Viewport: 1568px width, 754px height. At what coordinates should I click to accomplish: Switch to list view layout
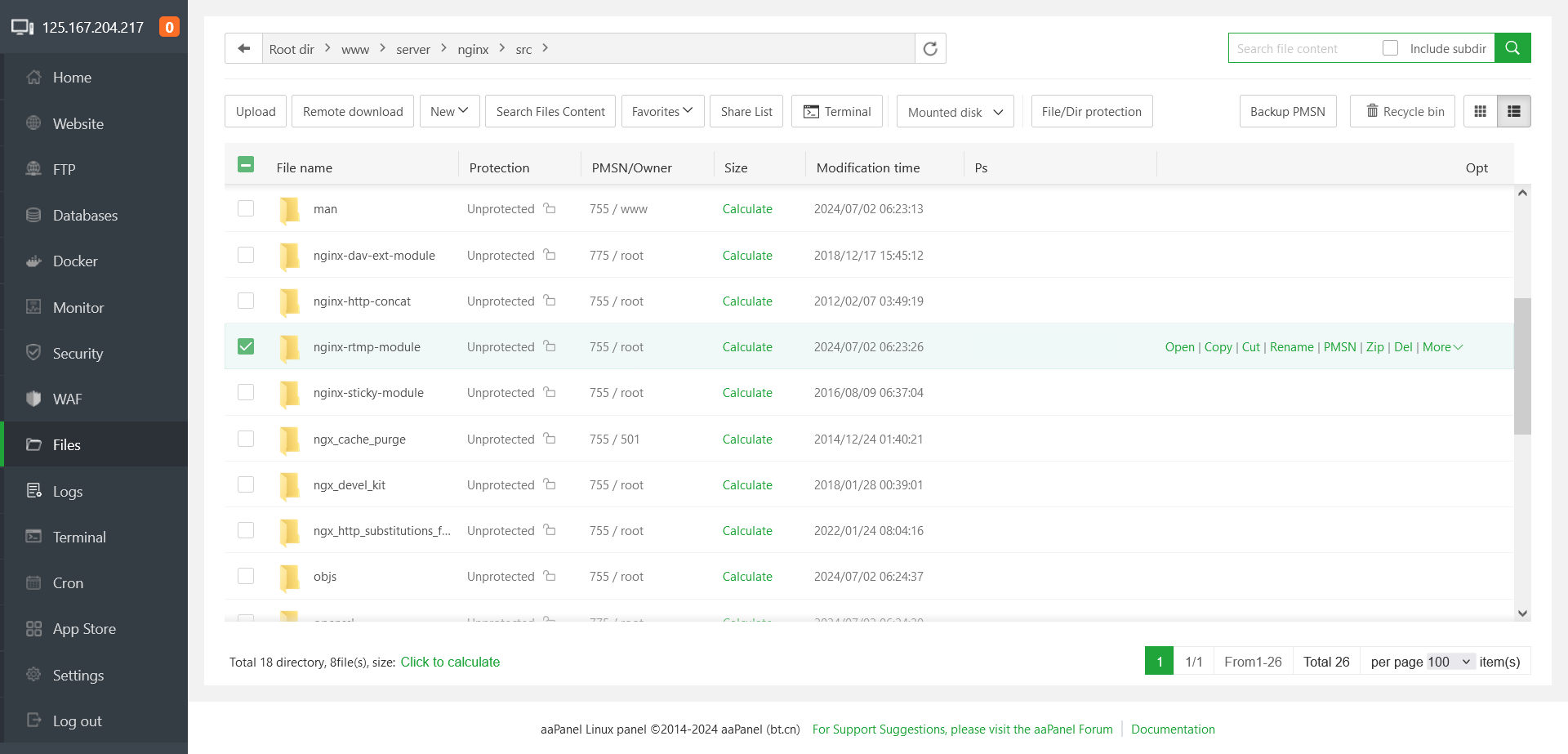coord(1513,111)
